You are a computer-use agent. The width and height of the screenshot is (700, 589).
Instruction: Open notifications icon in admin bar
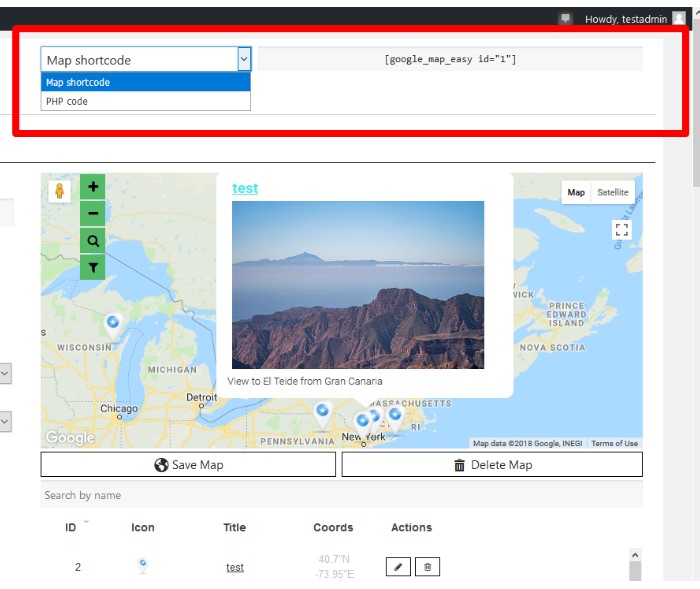[x=565, y=19]
